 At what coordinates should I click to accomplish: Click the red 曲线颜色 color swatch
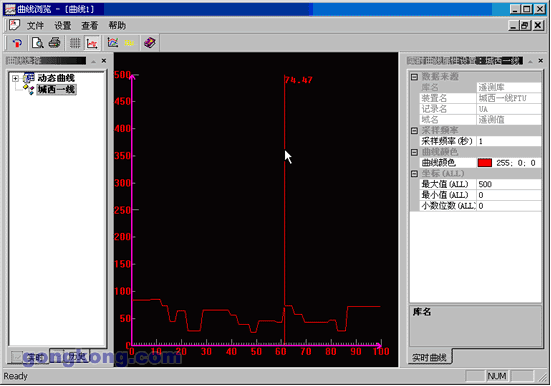coord(485,163)
